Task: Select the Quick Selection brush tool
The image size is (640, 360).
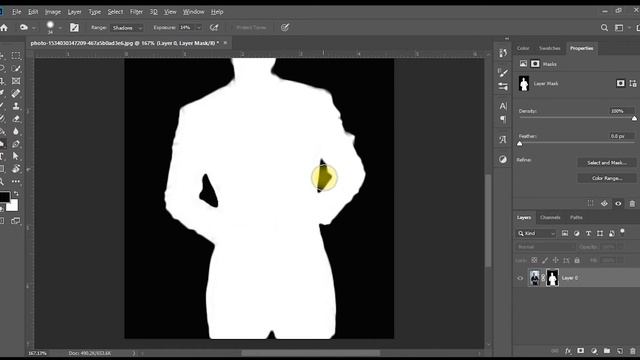Action: pos(16,68)
